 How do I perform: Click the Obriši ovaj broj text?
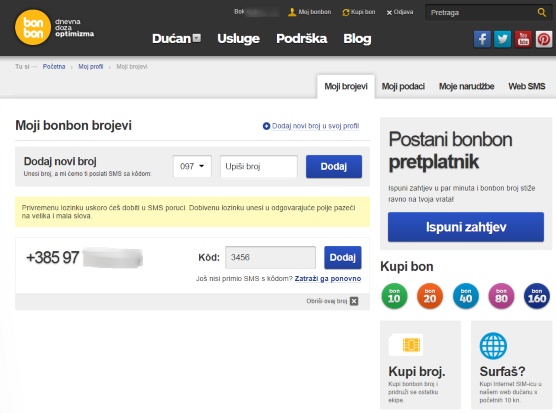[x=327, y=301]
